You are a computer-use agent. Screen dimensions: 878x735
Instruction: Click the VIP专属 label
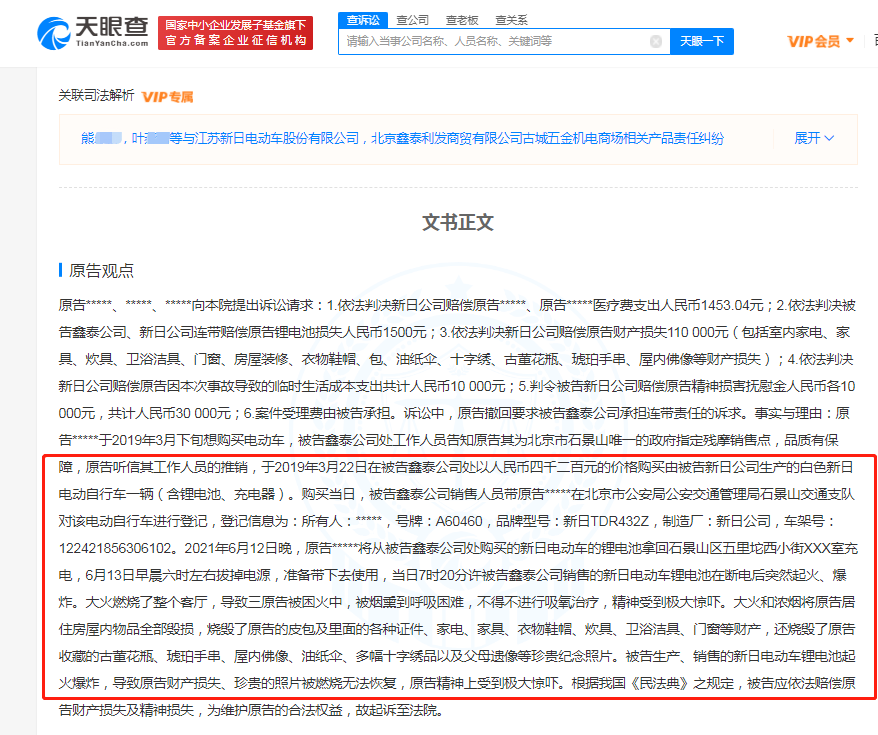tap(167, 97)
